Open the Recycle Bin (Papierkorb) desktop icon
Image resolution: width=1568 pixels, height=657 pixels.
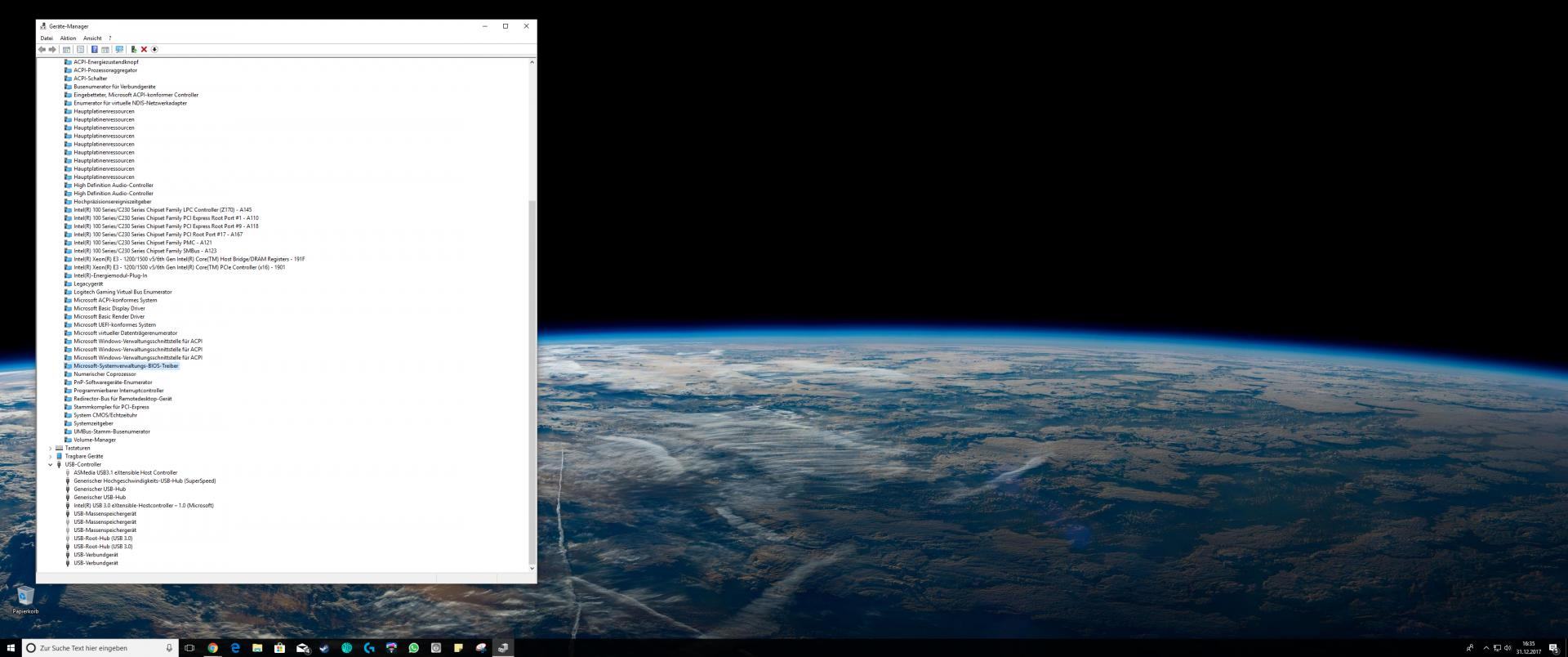25,599
